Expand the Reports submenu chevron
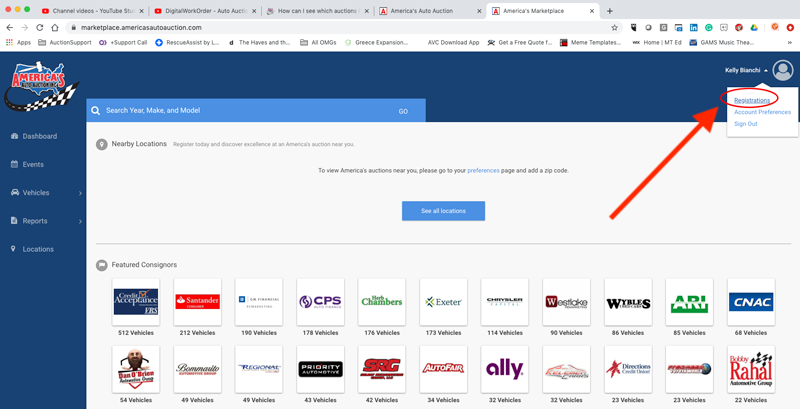The width and height of the screenshot is (800, 409). point(81,221)
